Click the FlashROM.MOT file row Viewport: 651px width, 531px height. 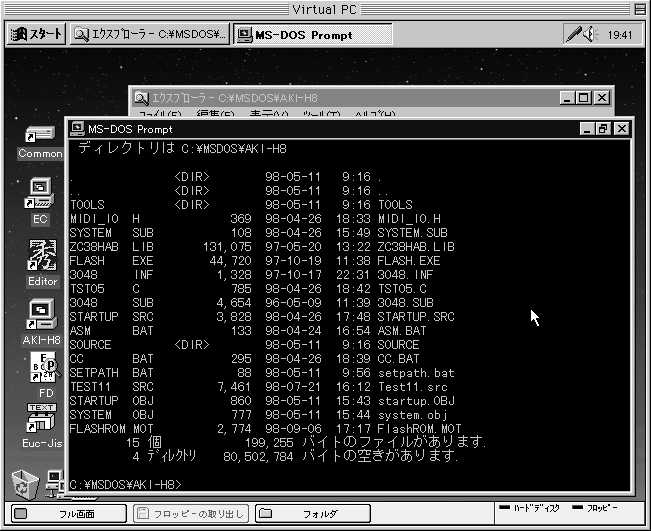pos(265,428)
